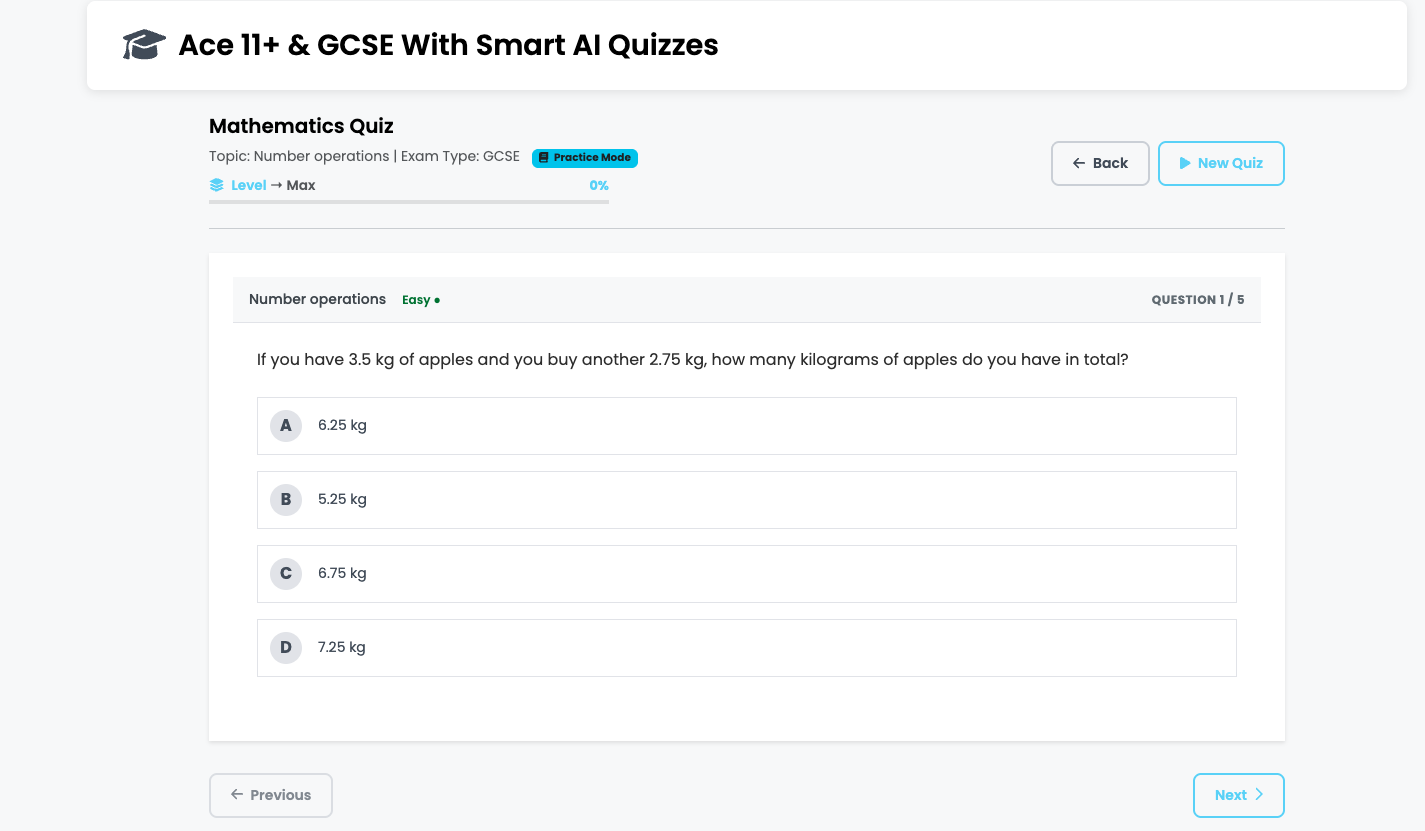
Task: Select answer B, 5.25 kg
Action: (x=746, y=499)
